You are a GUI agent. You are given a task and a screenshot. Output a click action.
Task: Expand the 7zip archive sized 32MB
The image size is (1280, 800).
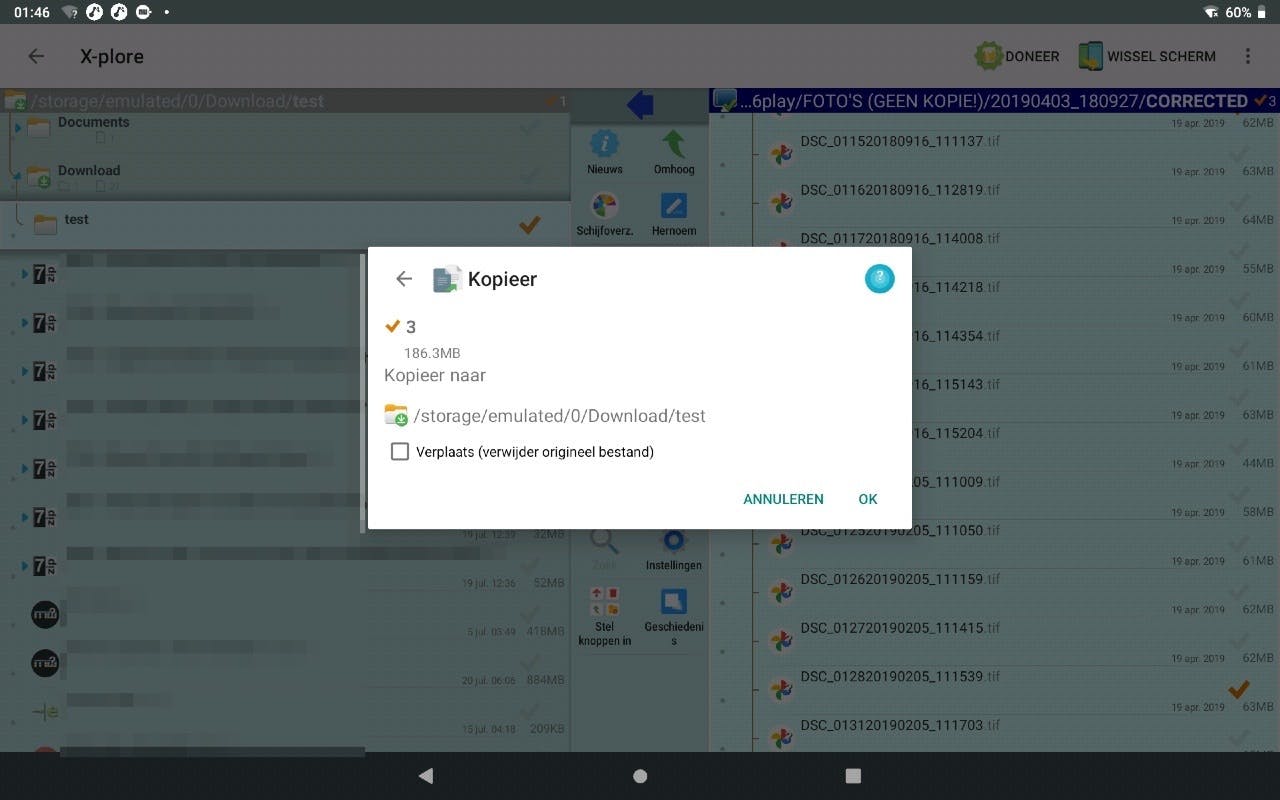[25, 518]
